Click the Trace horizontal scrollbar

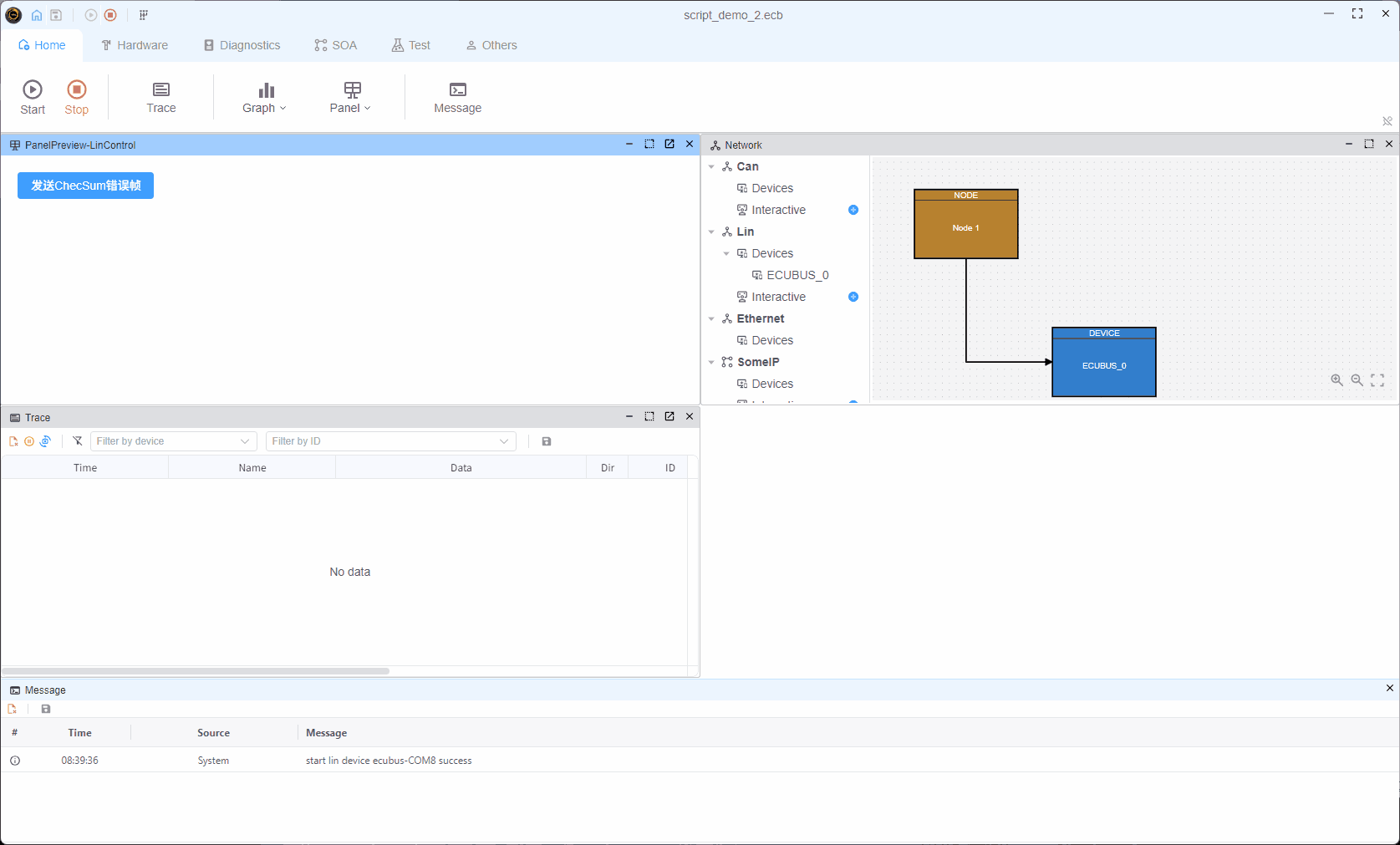point(196,670)
